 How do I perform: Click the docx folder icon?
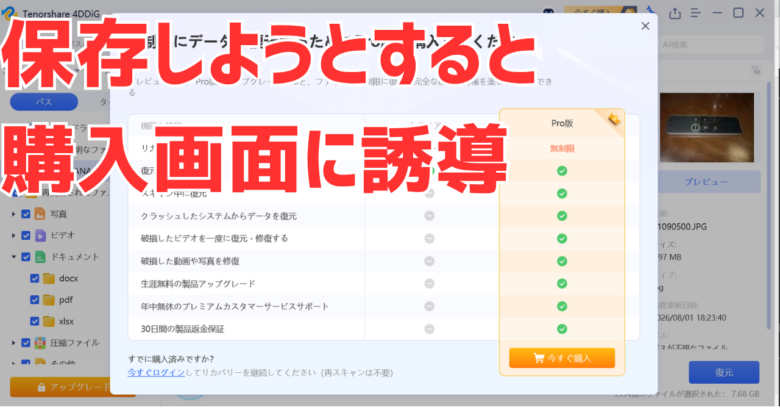49,279
